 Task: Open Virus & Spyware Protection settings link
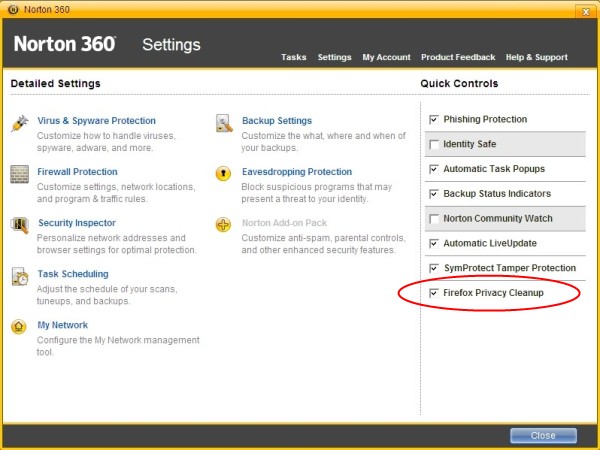pos(96,121)
